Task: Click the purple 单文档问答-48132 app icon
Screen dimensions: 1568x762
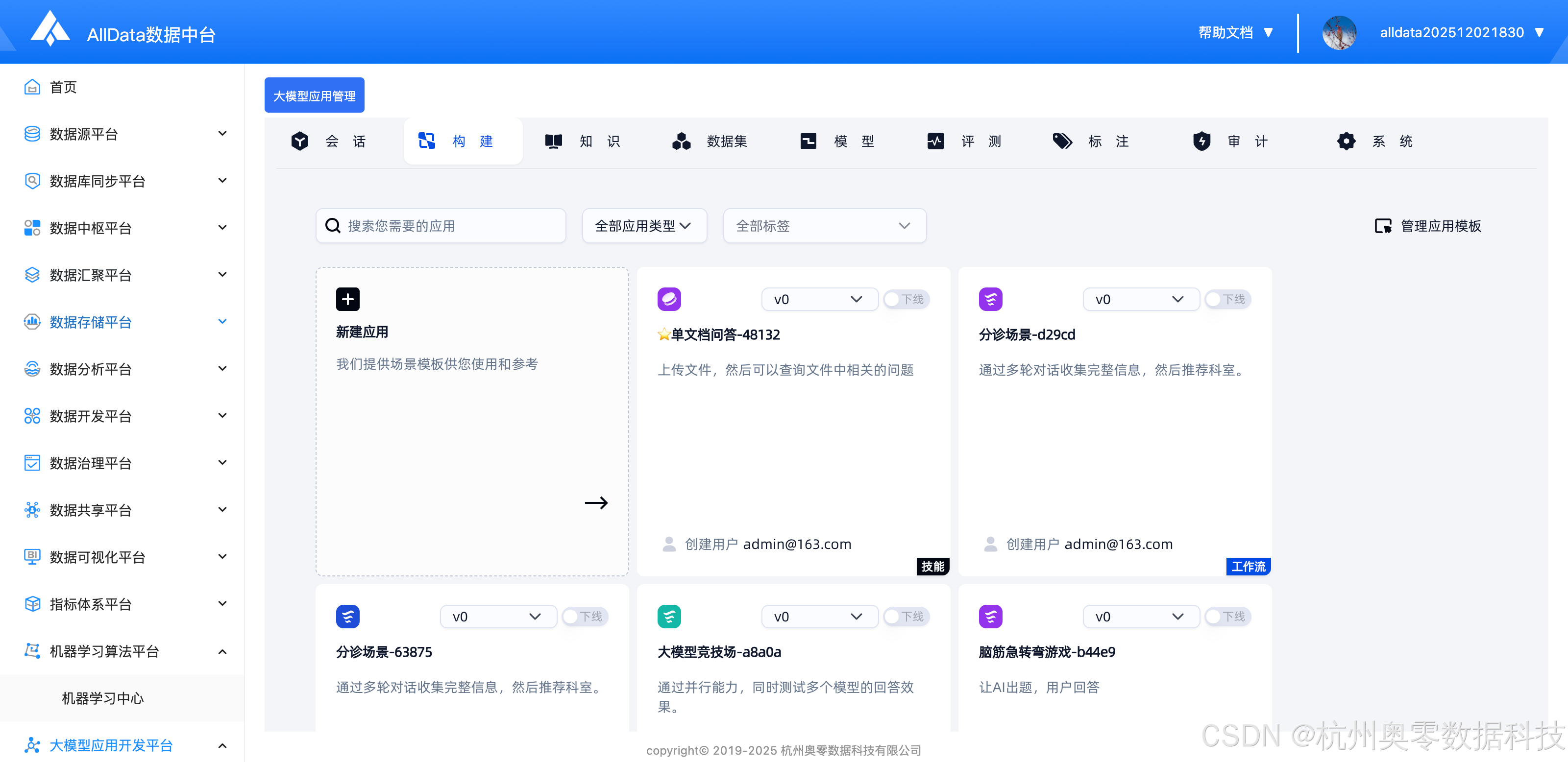Action: 669,299
